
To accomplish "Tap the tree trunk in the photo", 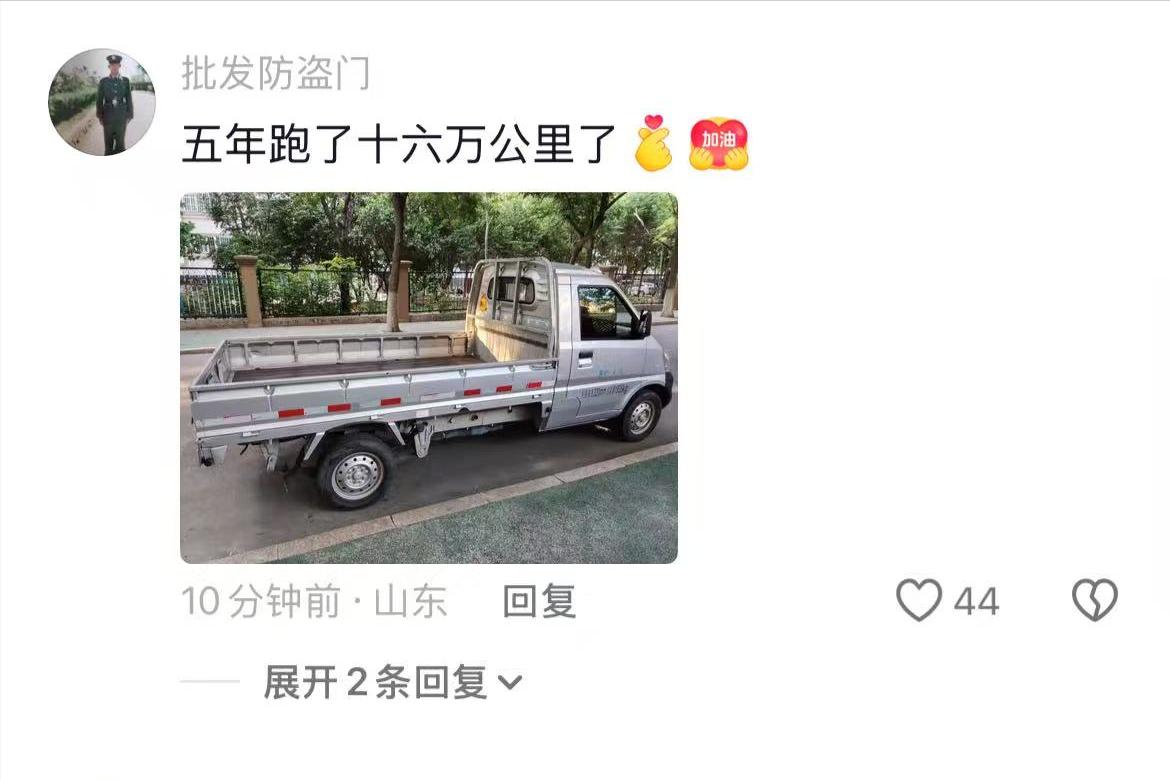I will click(395, 261).
